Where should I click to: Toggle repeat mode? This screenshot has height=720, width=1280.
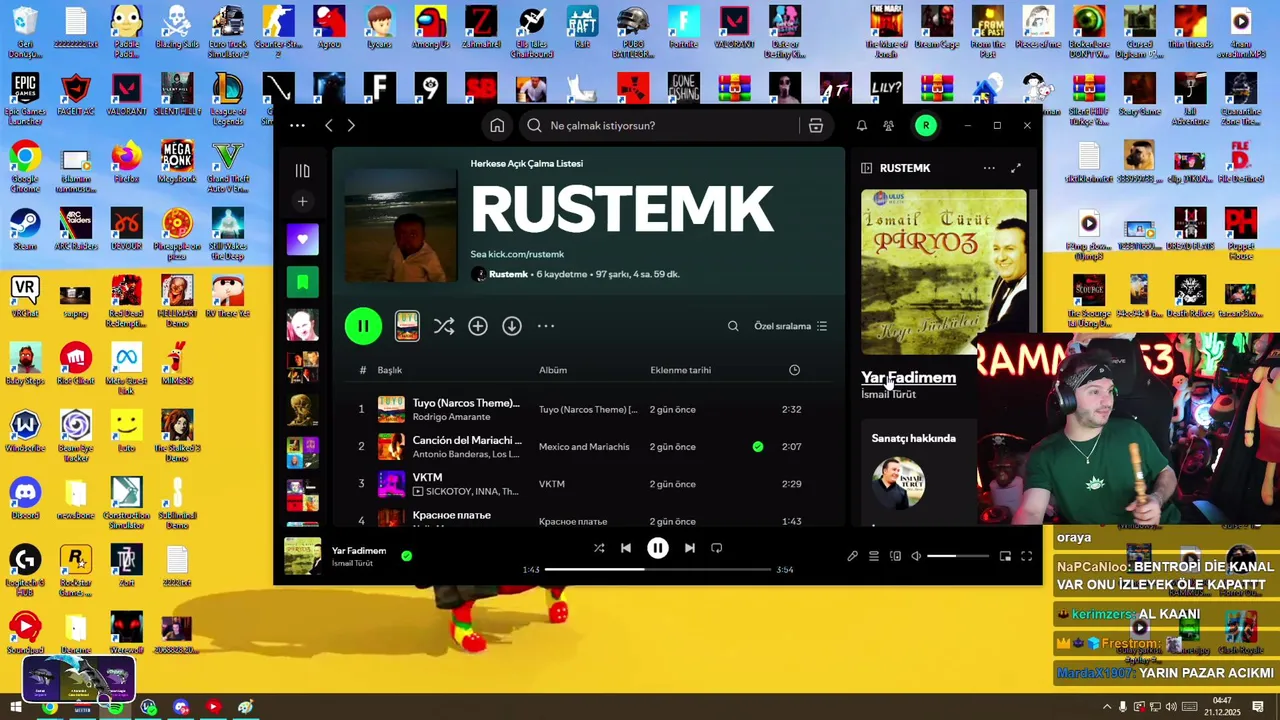(716, 548)
